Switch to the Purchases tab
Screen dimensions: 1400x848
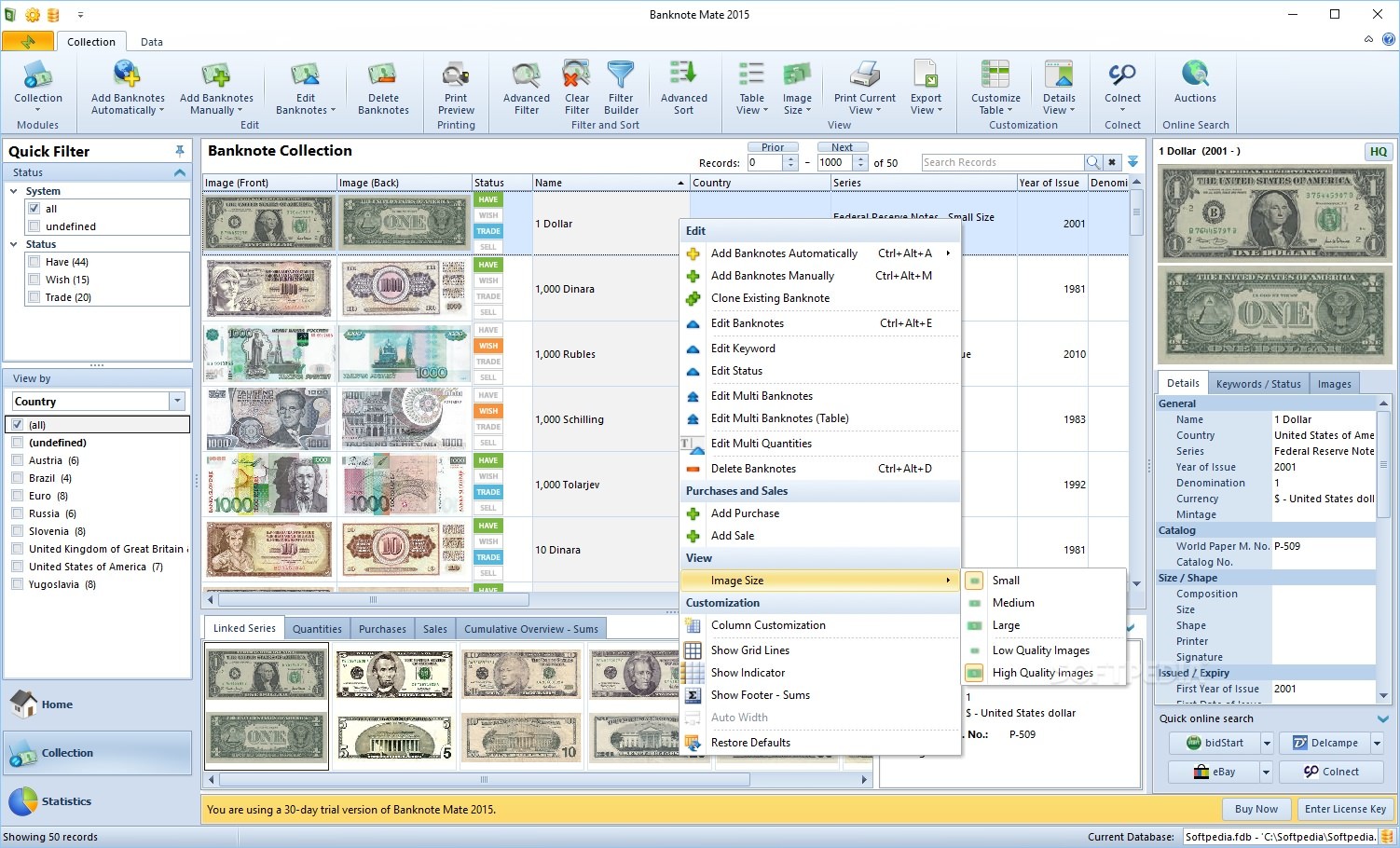coord(382,629)
